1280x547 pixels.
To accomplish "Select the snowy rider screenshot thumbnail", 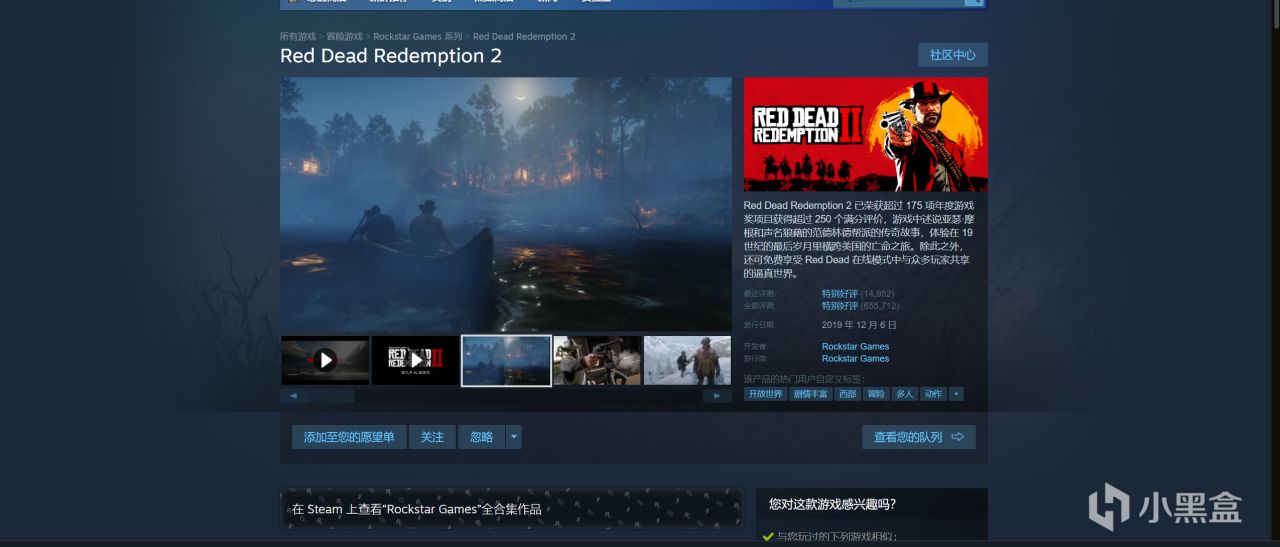I will (687, 360).
